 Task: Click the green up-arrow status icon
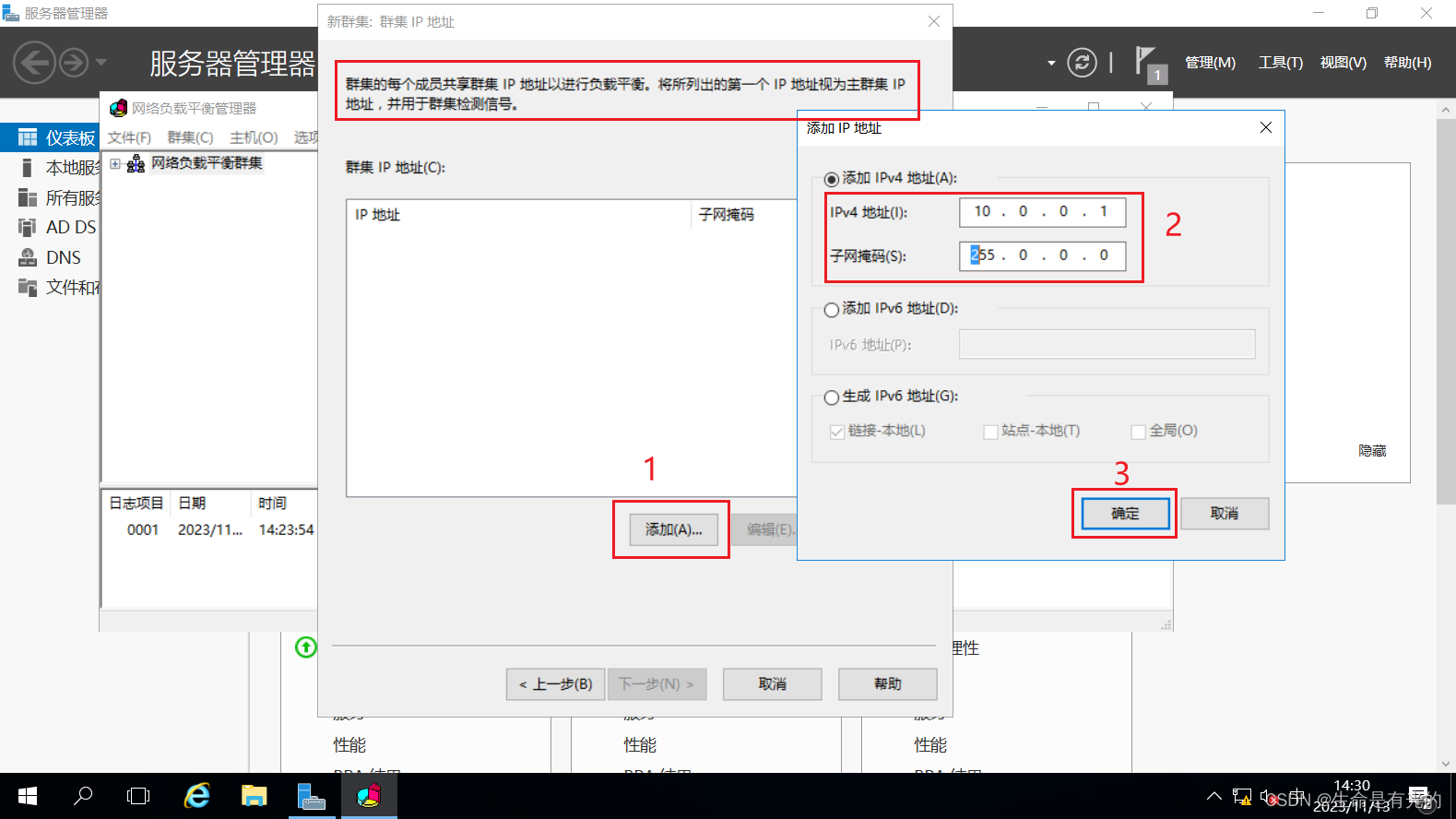coord(306,647)
